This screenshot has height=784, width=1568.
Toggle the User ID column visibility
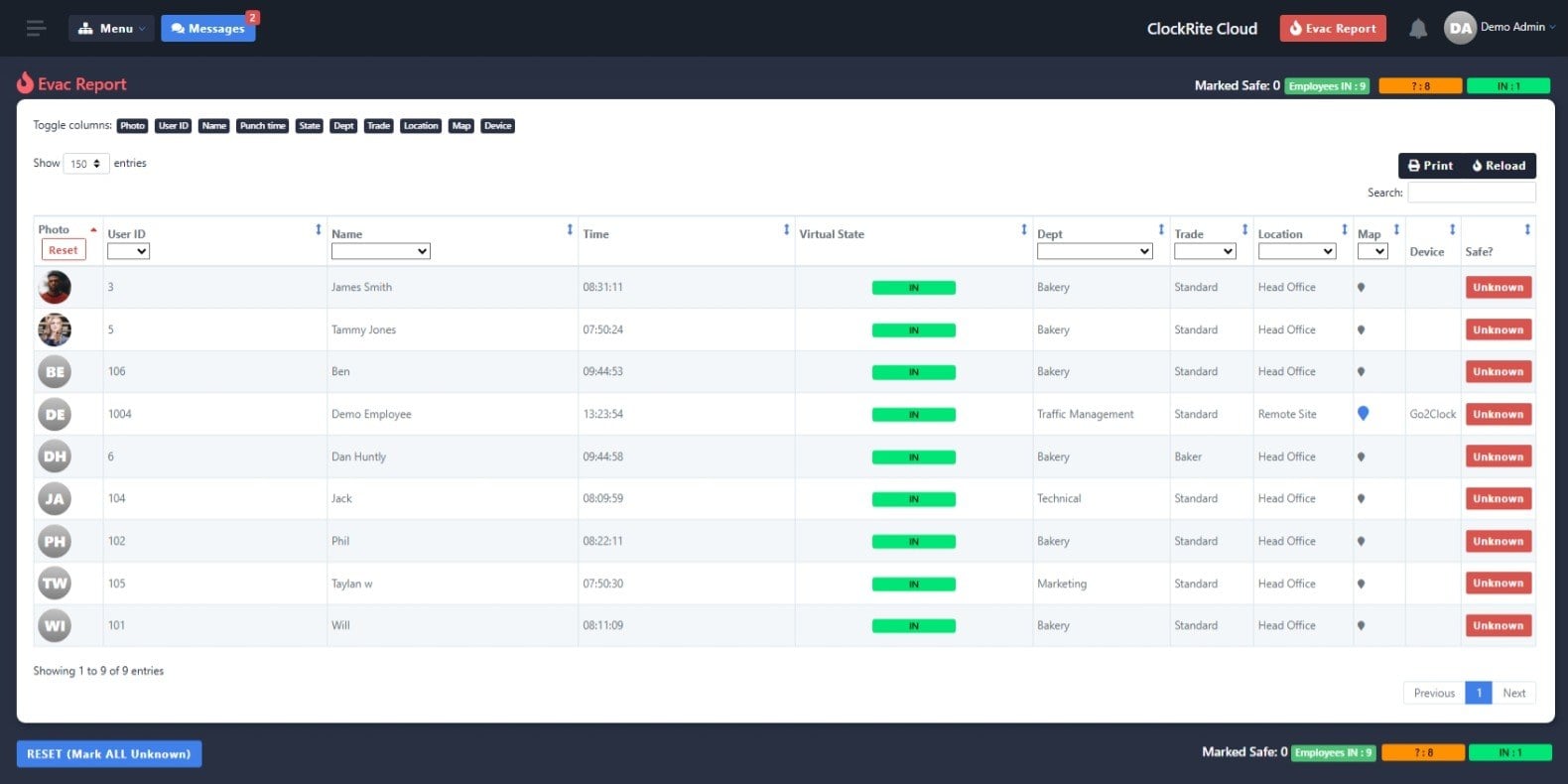click(x=173, y=126)
